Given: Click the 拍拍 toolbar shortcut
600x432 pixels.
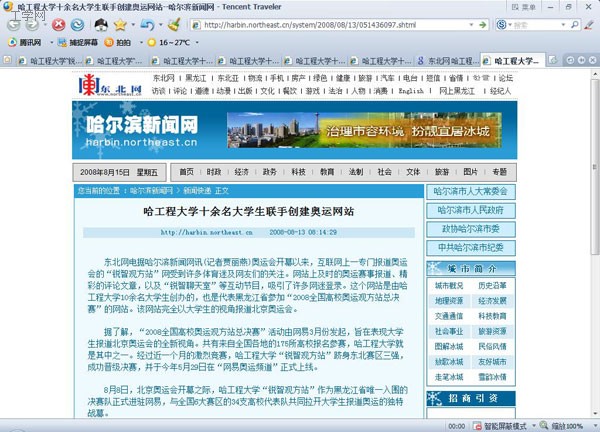Looking at the screenshot, I should 117,43.
